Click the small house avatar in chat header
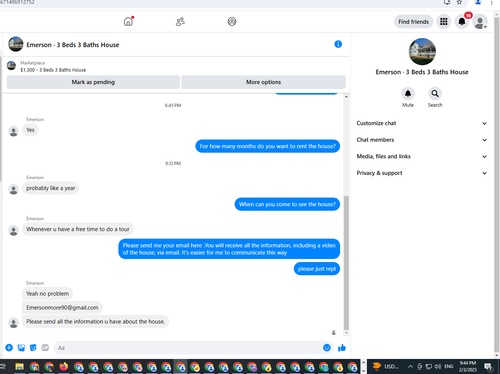Viewport: 500px width, 374px height. point(16,44)
